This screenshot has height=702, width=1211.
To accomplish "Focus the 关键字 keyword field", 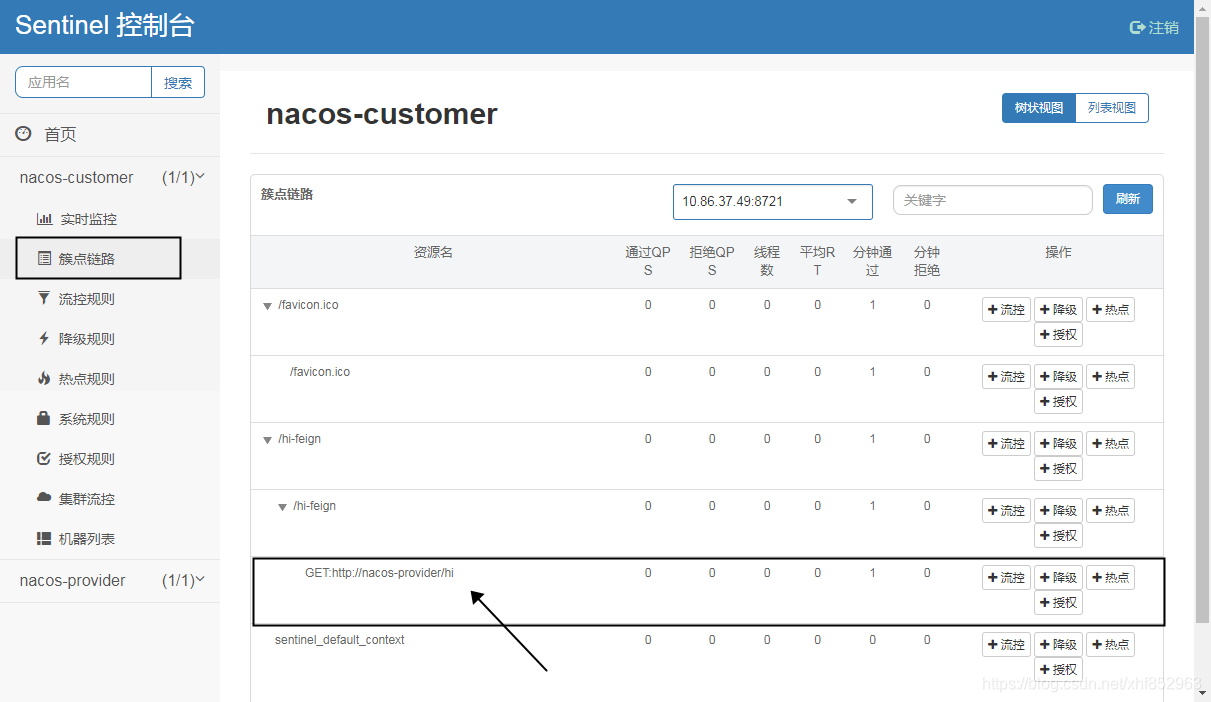I will (x=992, y=200).
